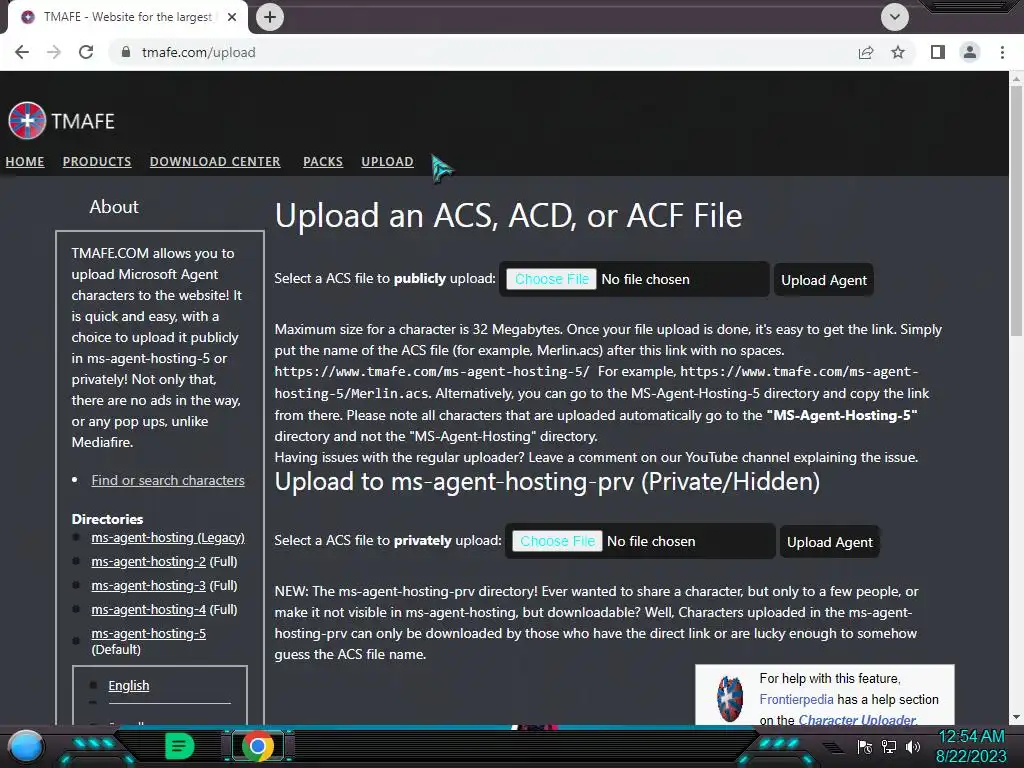Screen dimensions: 1024x768
Task: Click Upload Agent for private upload
Action: coord(829,542)
